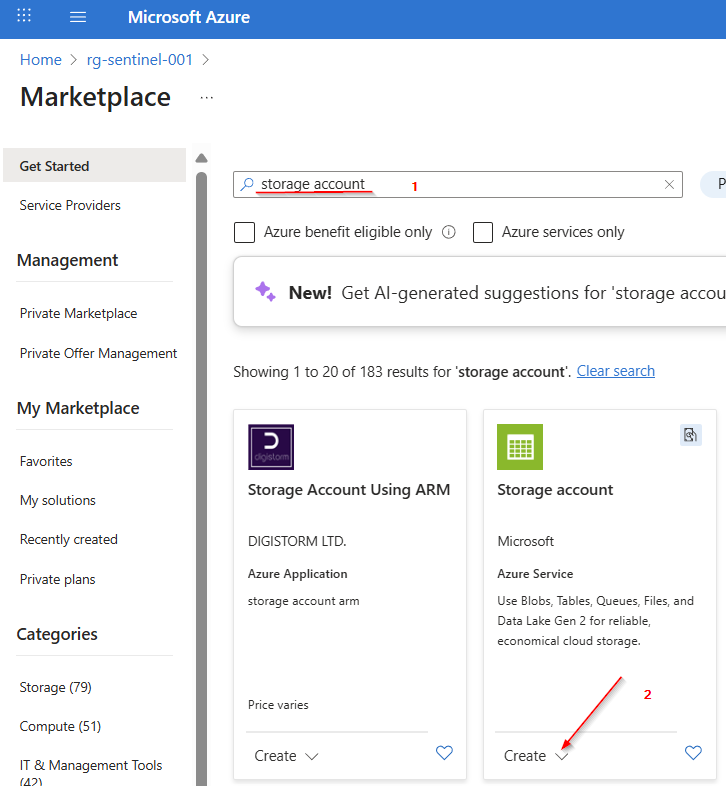
Task: Favorite the Microsoft Storage account heart
Action: (693, 754)
